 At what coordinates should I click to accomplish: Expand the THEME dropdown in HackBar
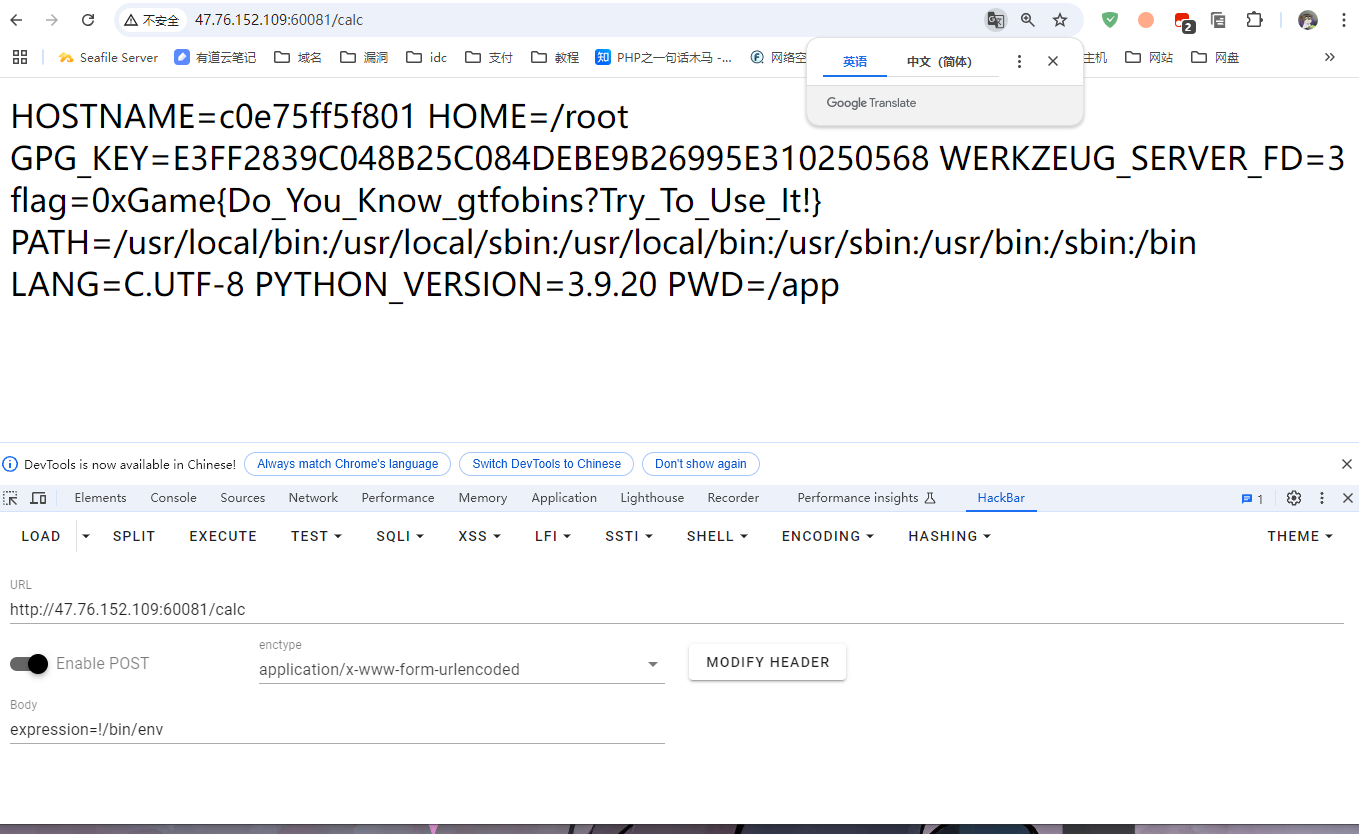point(1300,536)
